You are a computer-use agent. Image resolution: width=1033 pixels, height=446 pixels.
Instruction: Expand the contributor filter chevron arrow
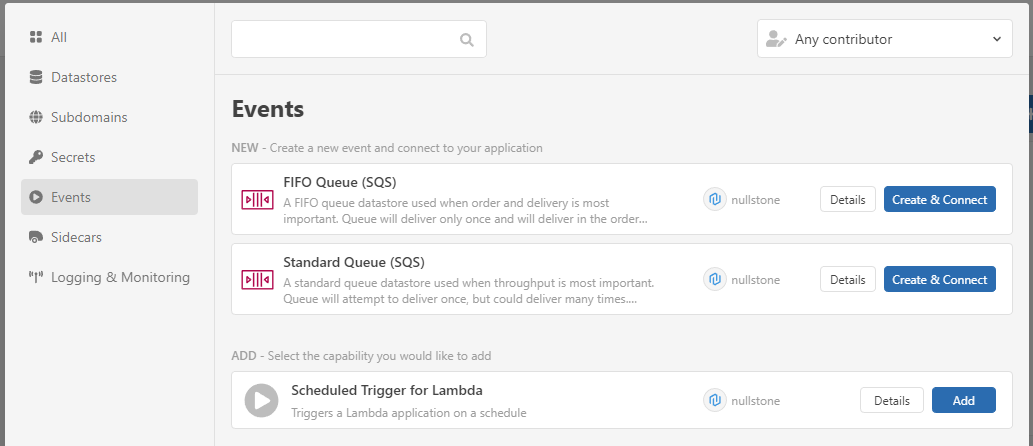click(x=996, y=39)
